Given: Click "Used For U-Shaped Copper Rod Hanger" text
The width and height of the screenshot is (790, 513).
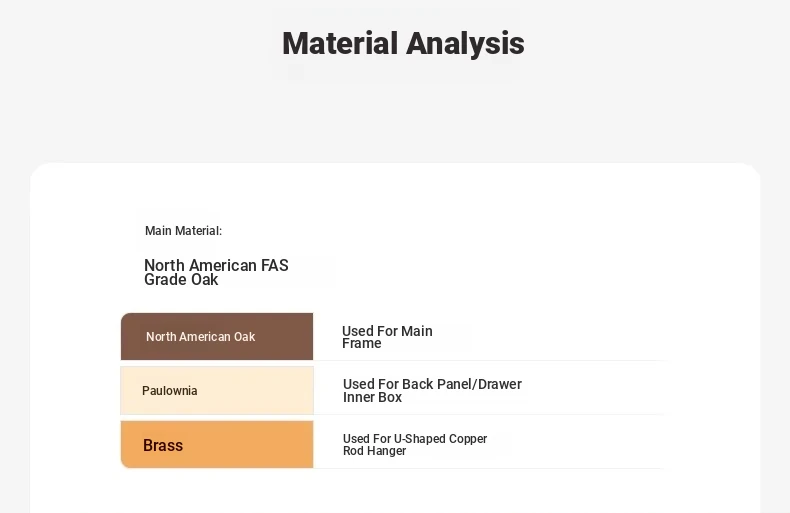Looking at the screenshot, I should click(415, 445).
